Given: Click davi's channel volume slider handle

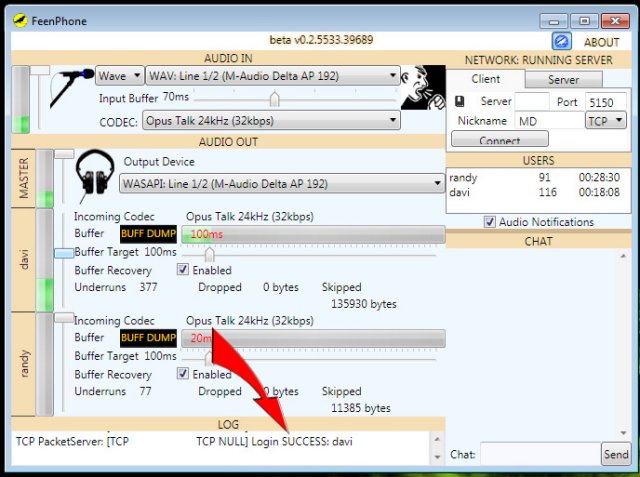Looking at the screenshot, I should pyautogui.click(x=64, y=253).
